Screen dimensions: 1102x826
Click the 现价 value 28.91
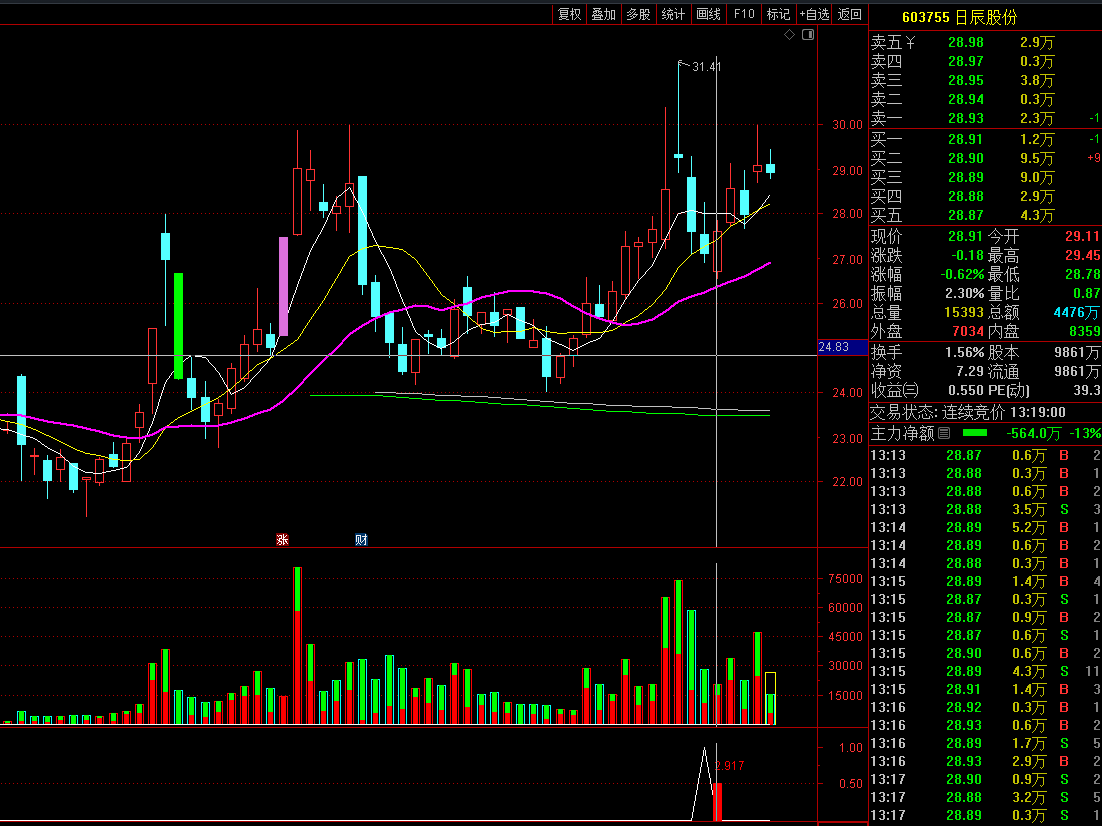(x=966, y=237)
